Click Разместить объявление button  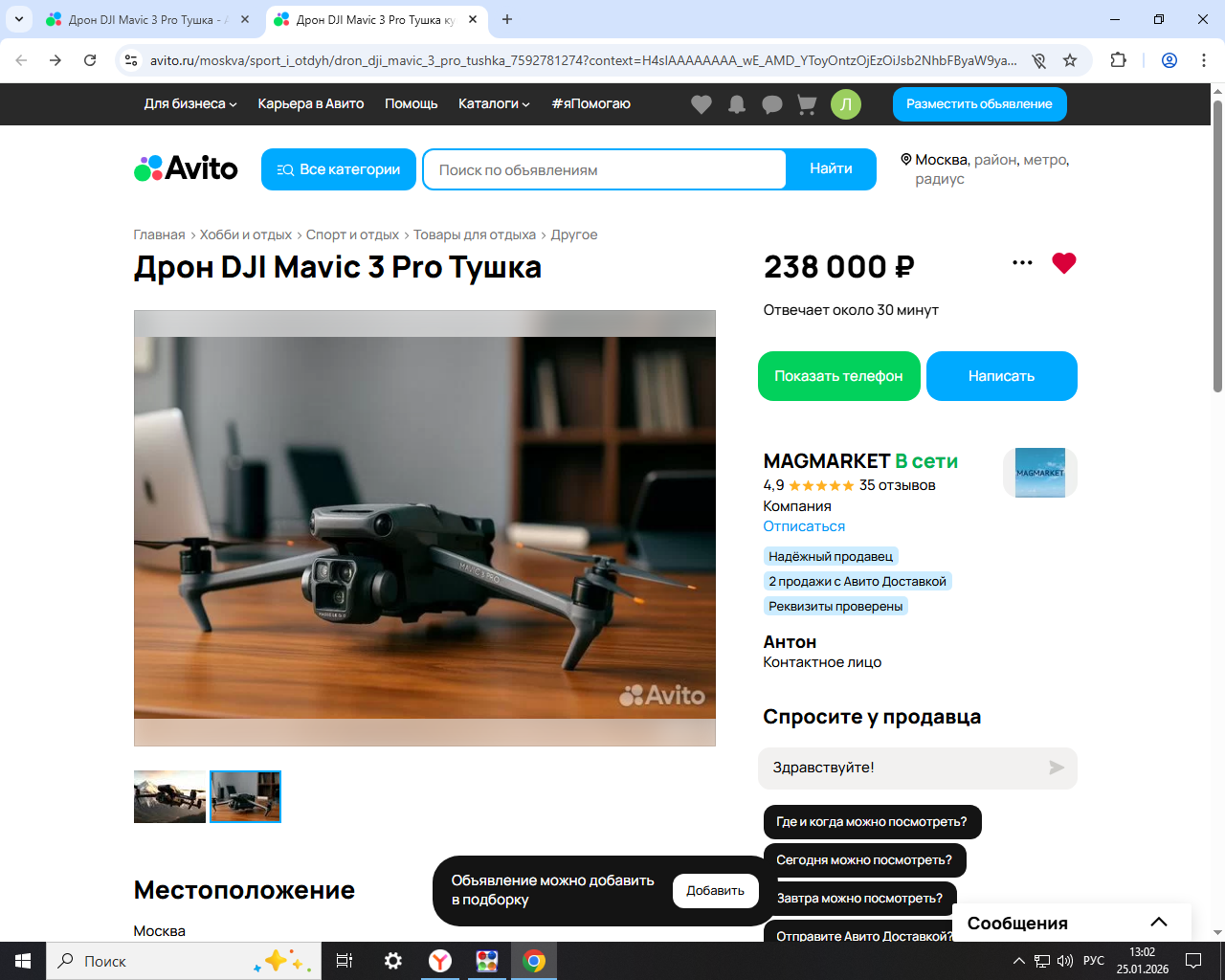click(x=980, y=104)
